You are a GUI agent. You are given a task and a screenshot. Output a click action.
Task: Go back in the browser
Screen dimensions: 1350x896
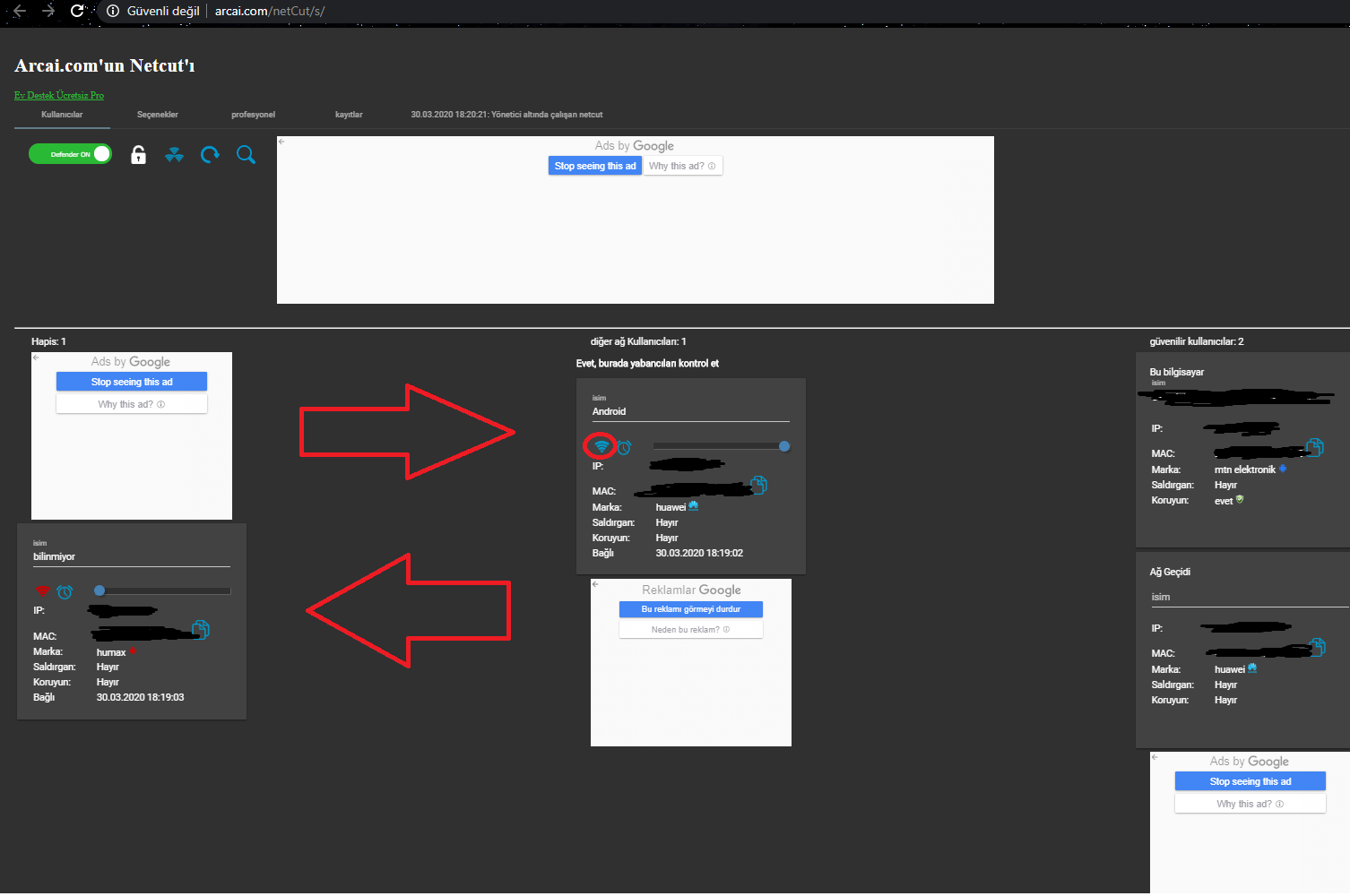tap(19, 11)
